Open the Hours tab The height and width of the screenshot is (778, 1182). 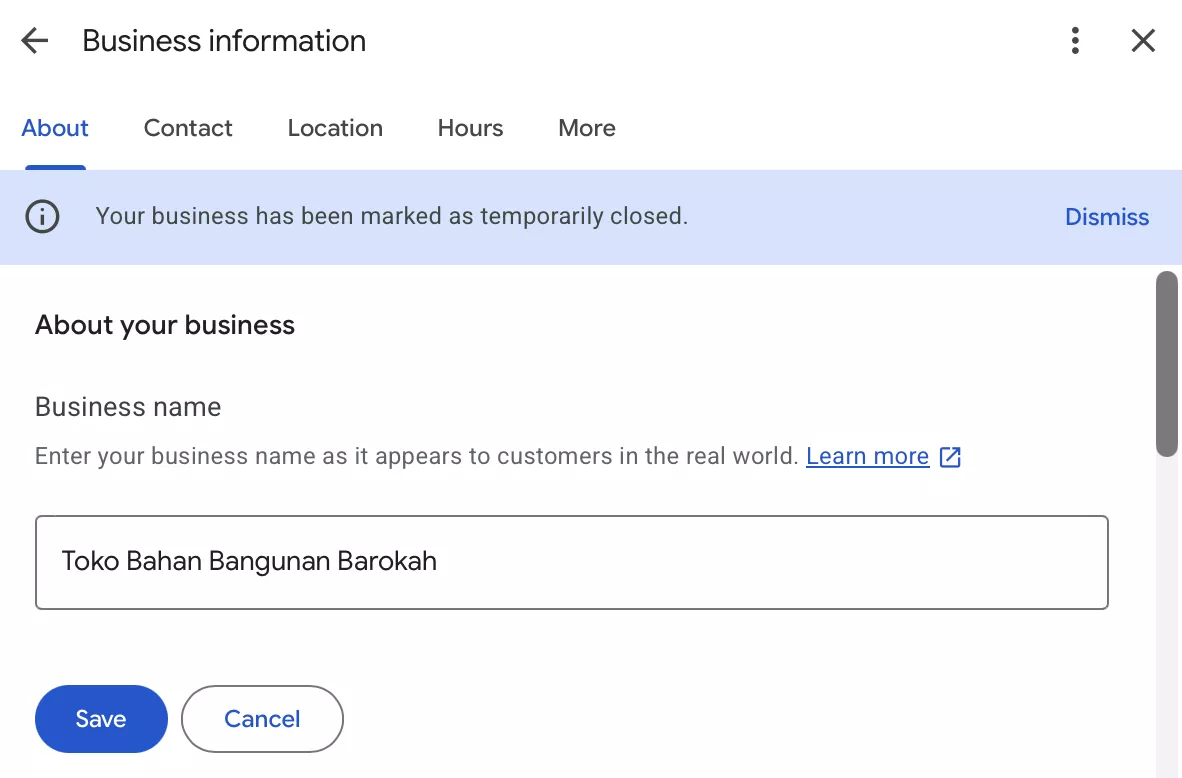[470, 128]
